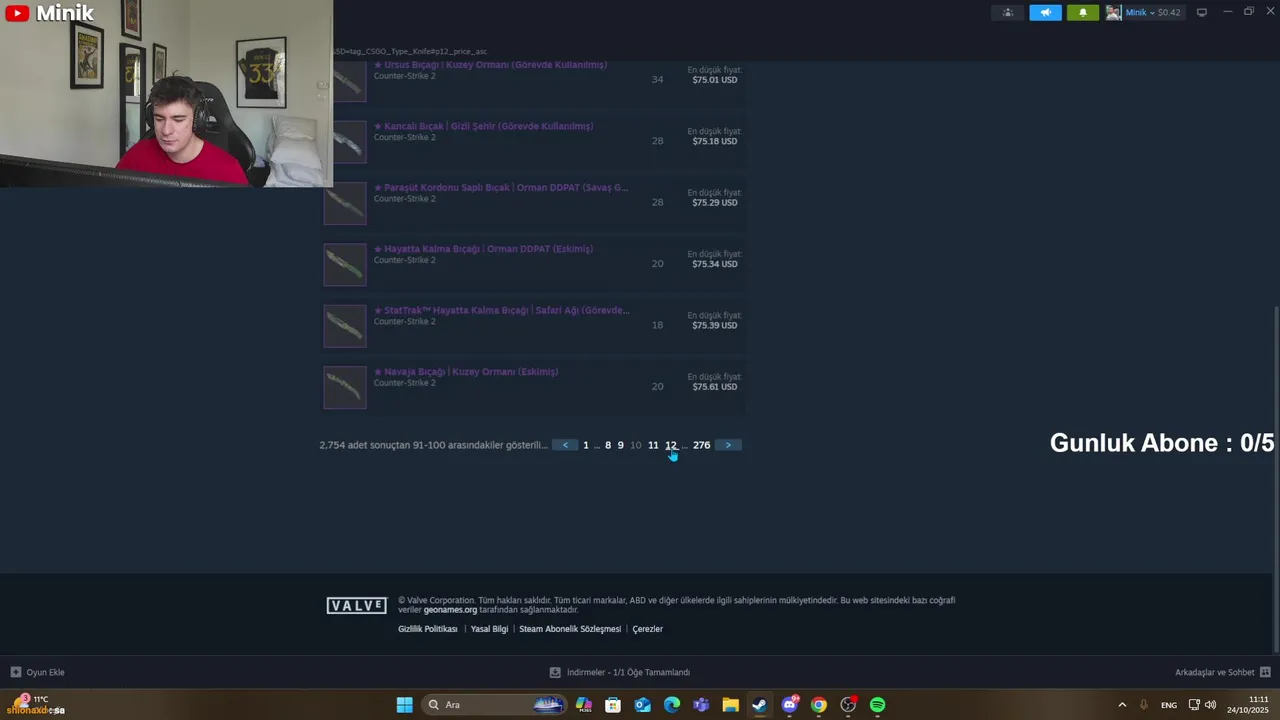The image size is (1280, 720).
Task: Jump to results page 12
Action: pyautogui.click(x=671, y=445)
